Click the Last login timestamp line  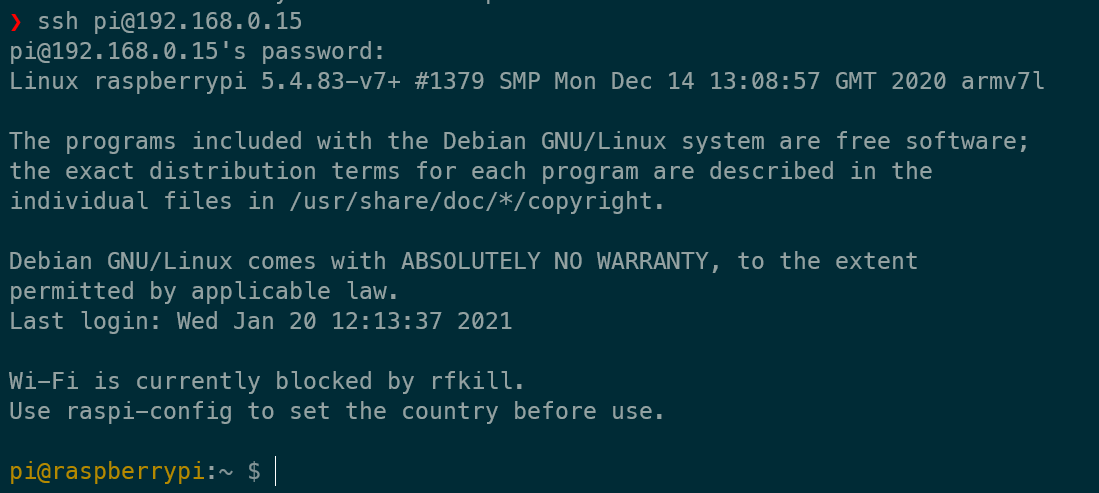(x=261, y=322)
